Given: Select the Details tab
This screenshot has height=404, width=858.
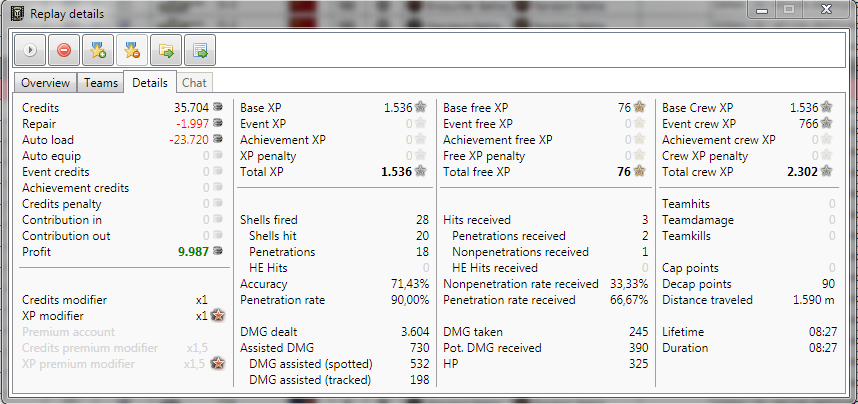Looking at the screenshot, I should point(150,83).
